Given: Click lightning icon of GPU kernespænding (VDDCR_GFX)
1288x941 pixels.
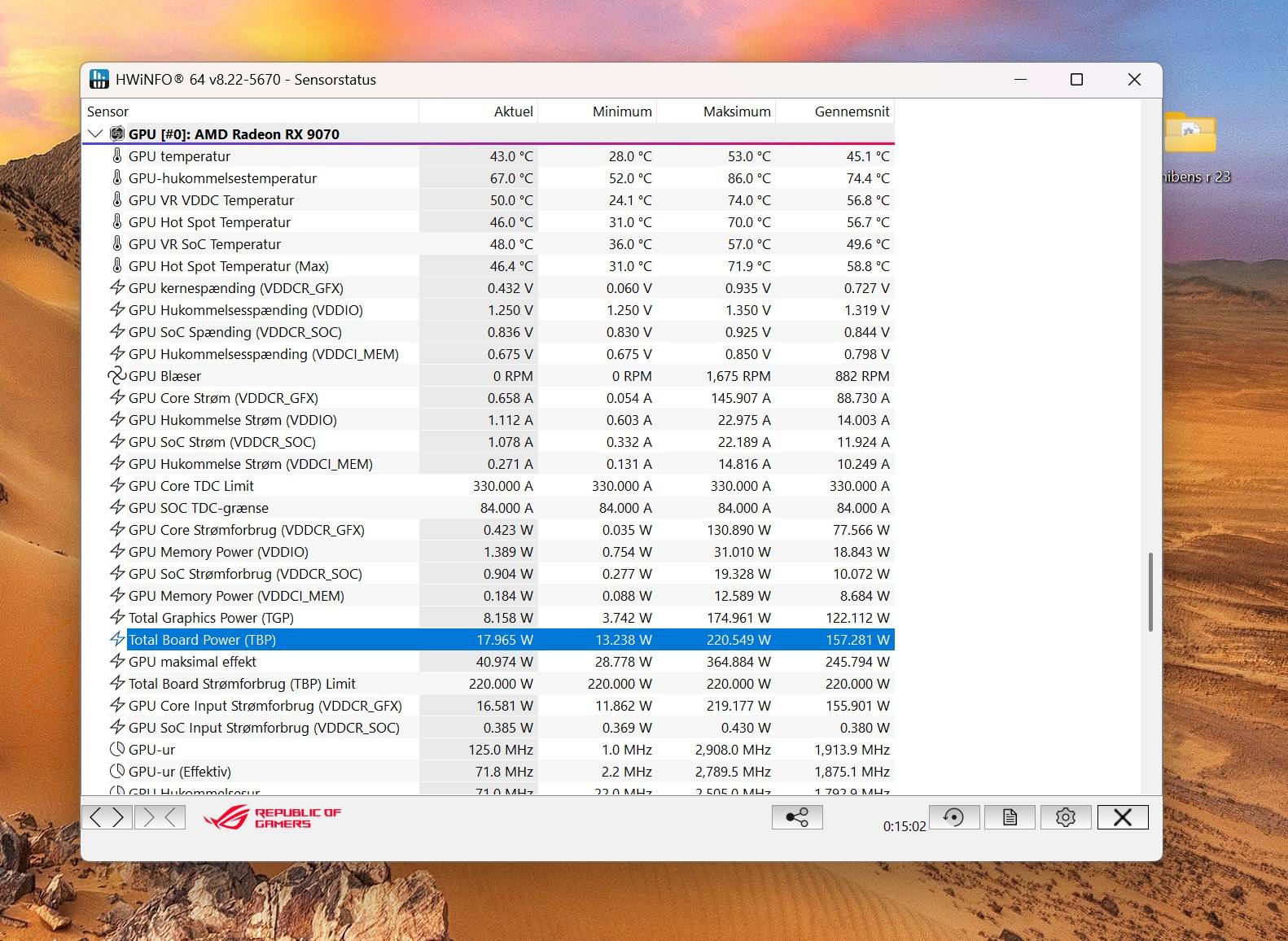Looking at the screenshot, I should pos(117,287).
